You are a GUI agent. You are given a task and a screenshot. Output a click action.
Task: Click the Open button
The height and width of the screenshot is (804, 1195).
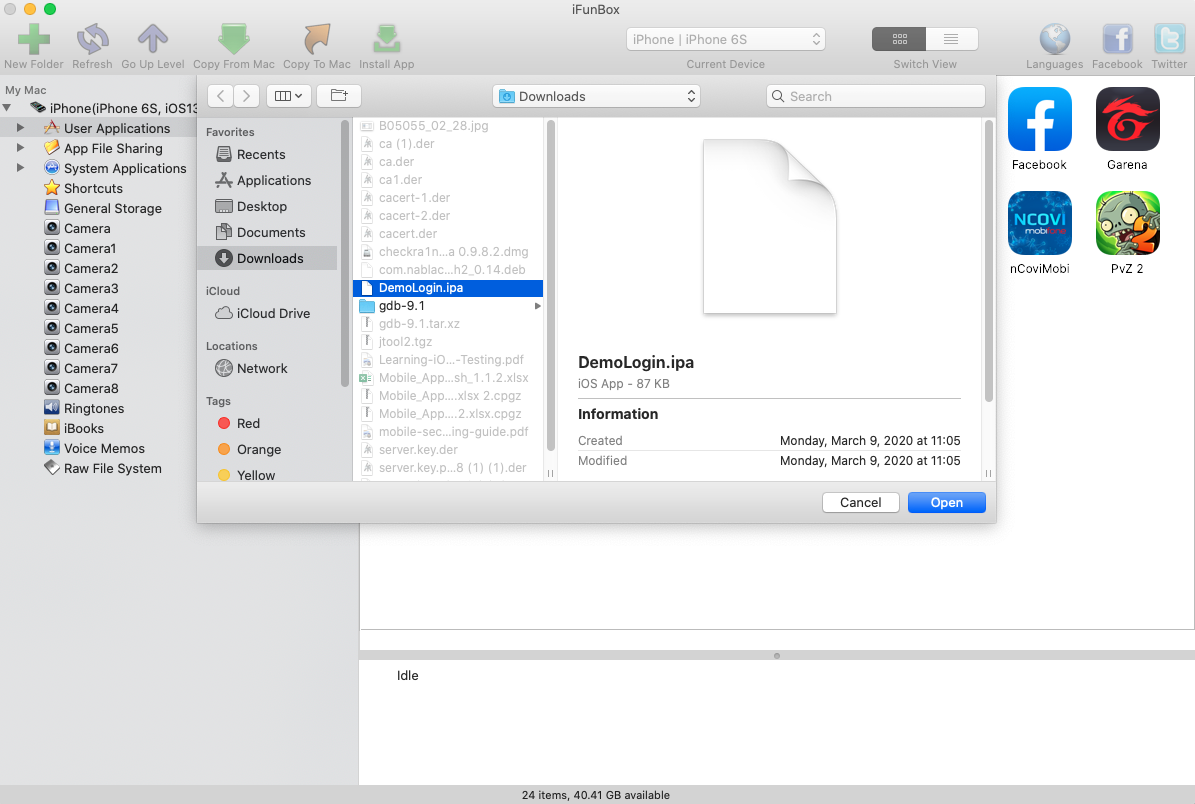[947, 502]
